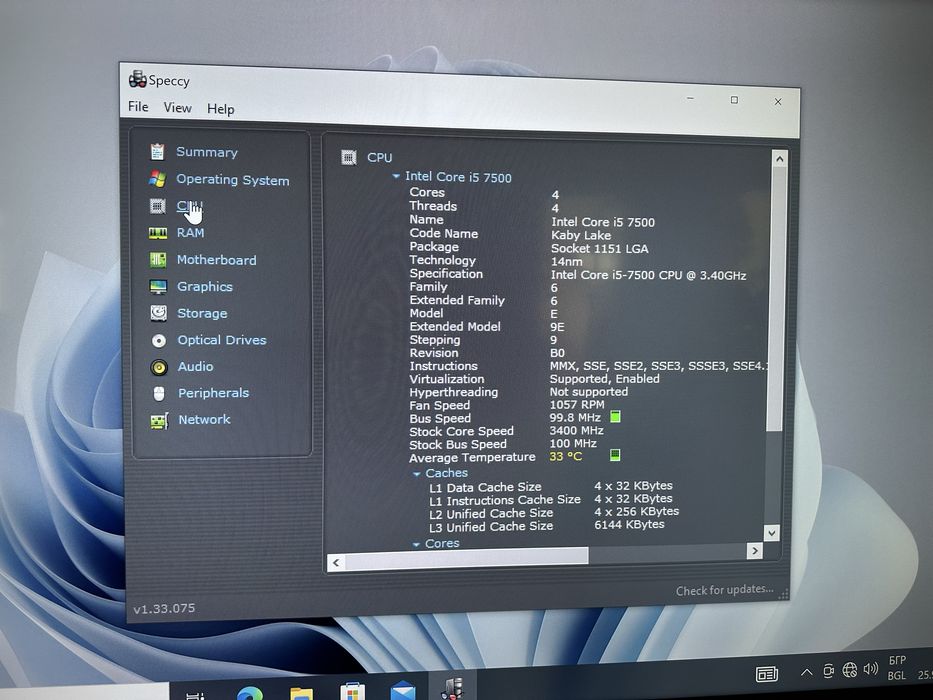The width and height of the screenshot is (933, 700).
Task: Click the horizontal scrollbar left arrow
Action: coord(336,562)
